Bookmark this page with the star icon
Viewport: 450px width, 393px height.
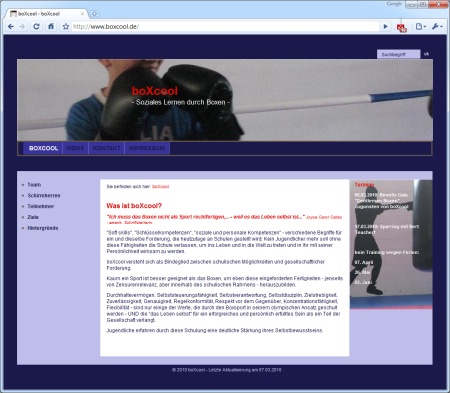(x=66, y=27)
